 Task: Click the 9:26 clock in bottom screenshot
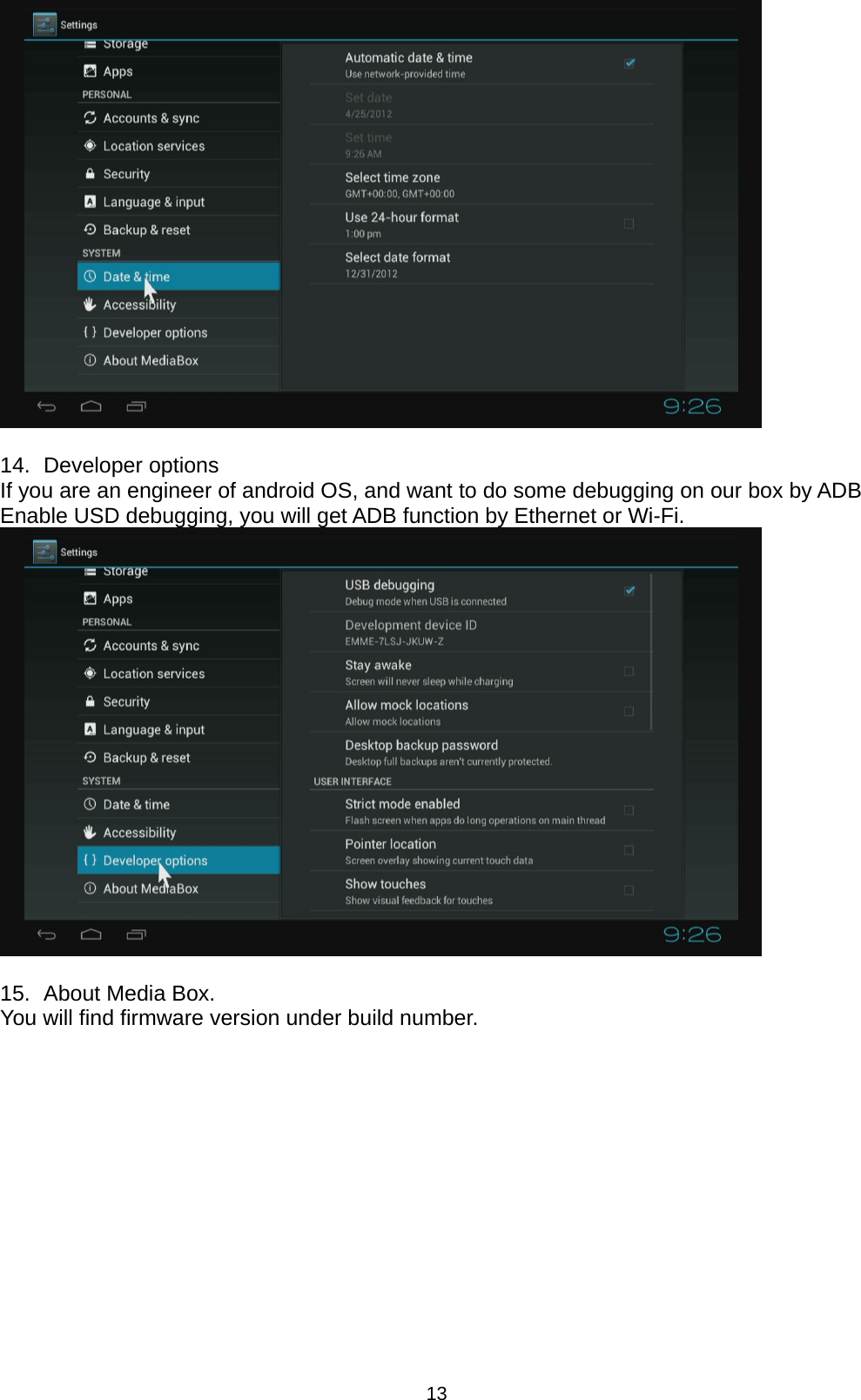click(692, 934)
